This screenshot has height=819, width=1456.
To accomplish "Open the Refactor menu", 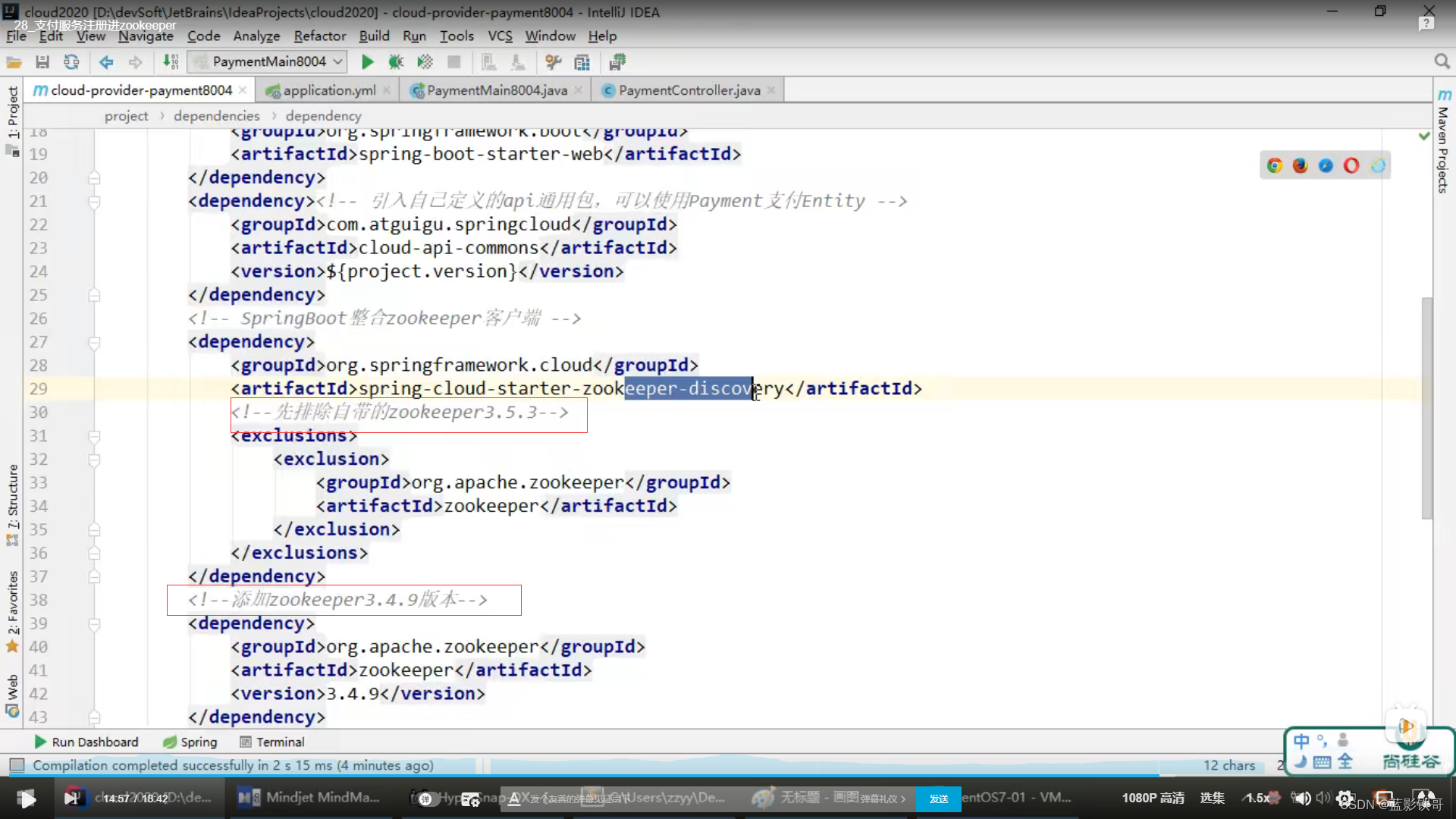I will pyautogui.click(x=319, y=36).
